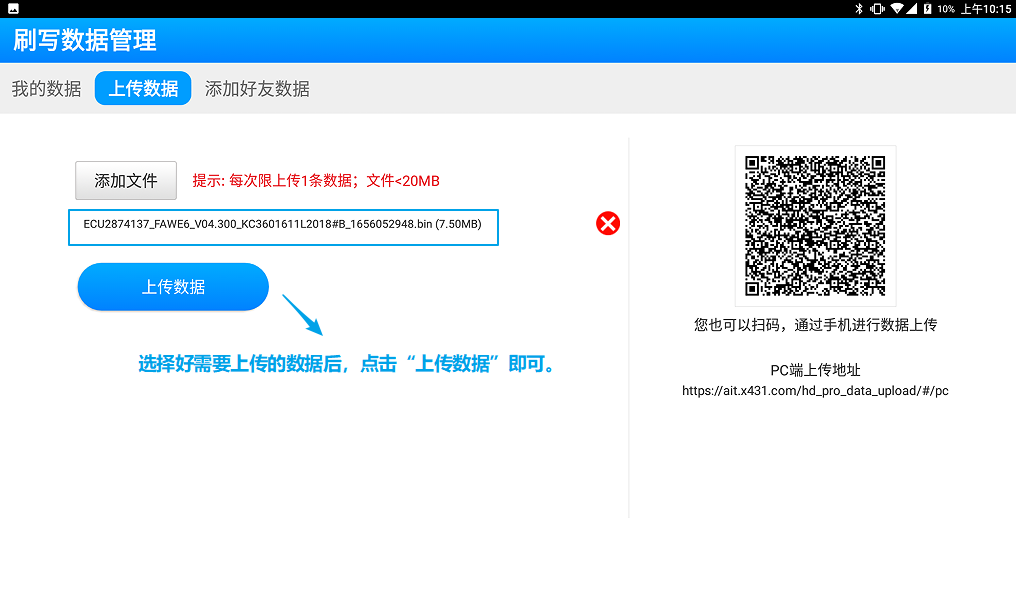Click the 添加文件 button
Screen dimensions: 1016x597
(126, 180)
